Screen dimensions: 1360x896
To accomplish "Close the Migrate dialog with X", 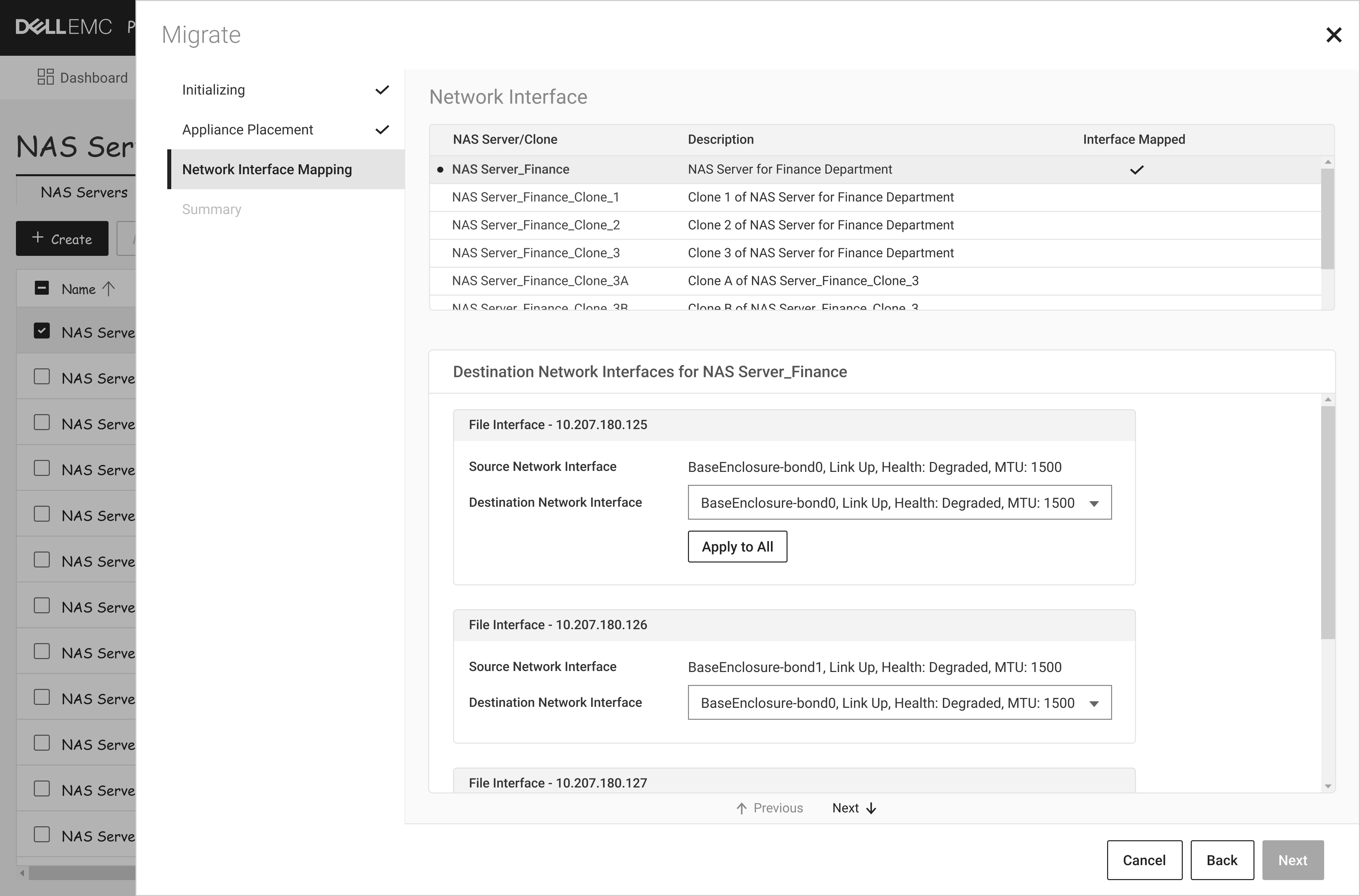I will [x=1333, y=36].
